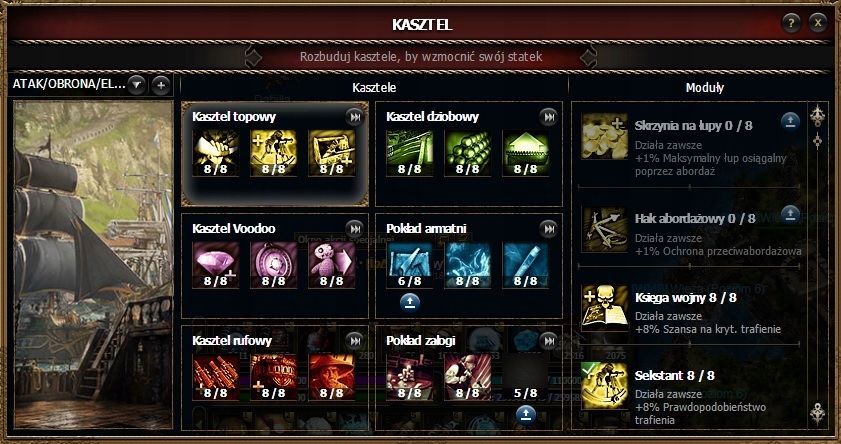Select the Pokład załogi panel header

click(420, 341)
